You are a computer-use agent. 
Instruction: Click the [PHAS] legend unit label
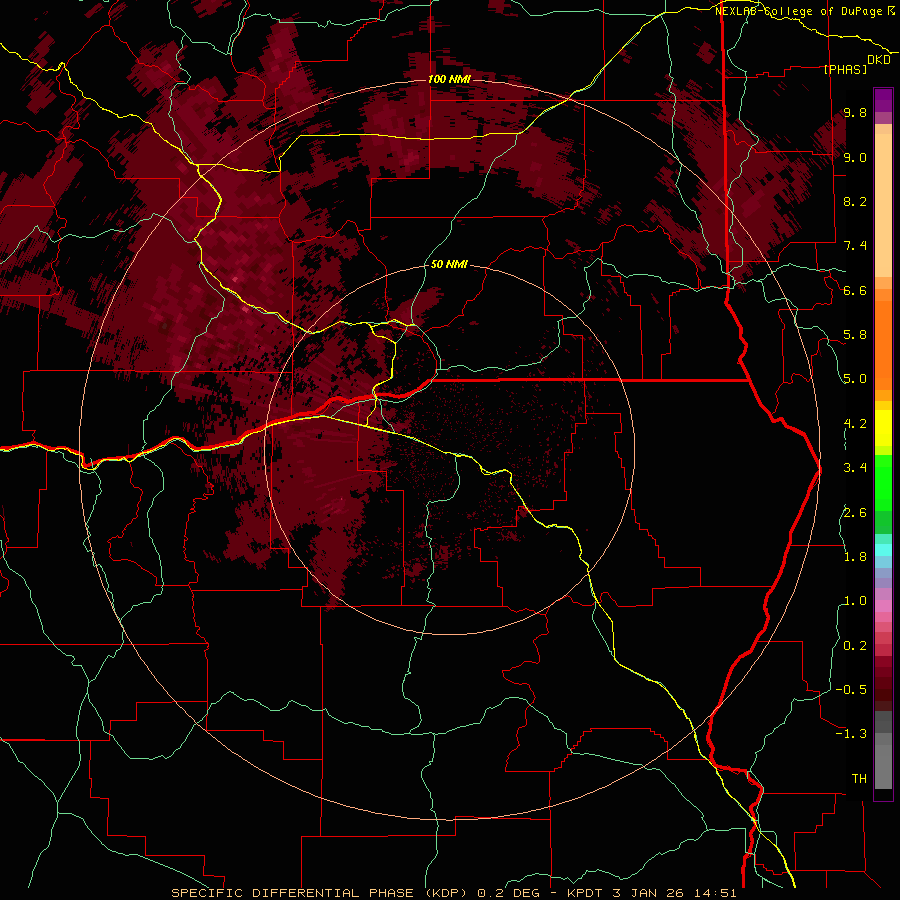coord(845,69)
